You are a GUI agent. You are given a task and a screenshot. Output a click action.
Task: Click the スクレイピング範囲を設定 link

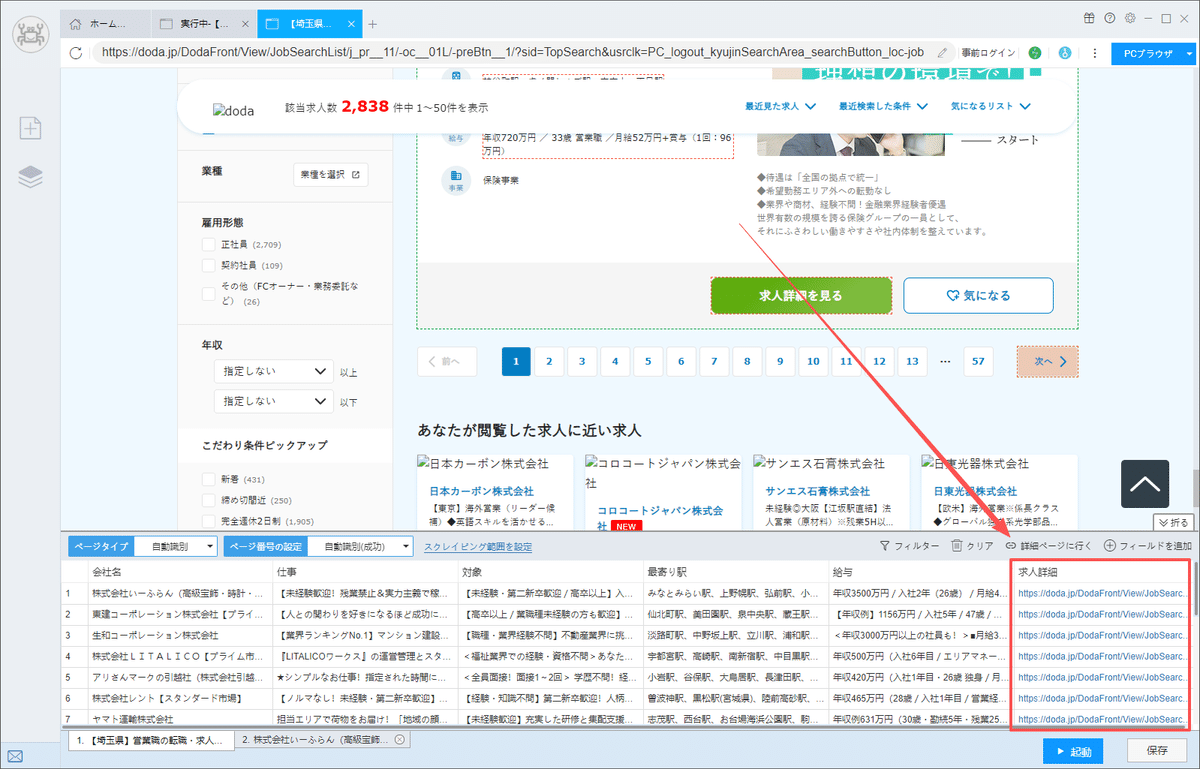coord(478,547)
